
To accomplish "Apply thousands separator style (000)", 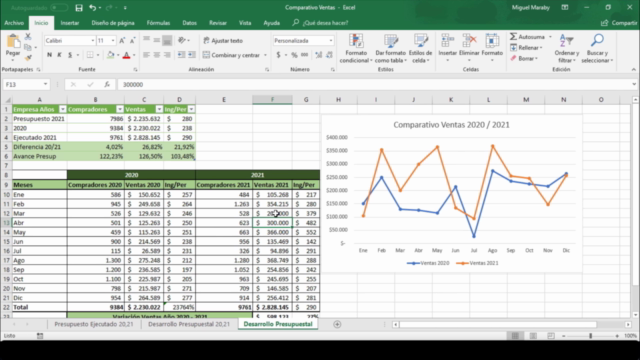I will coord(304,55).
